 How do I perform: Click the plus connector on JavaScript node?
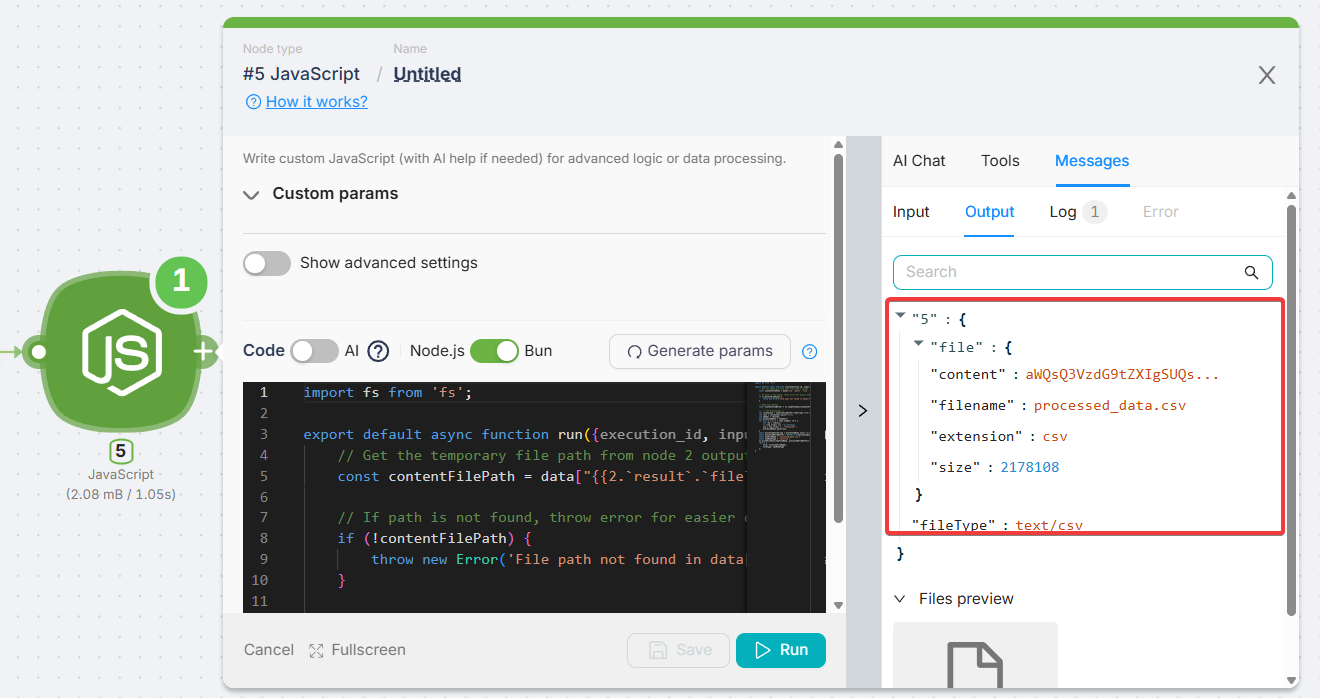(203, 352)
